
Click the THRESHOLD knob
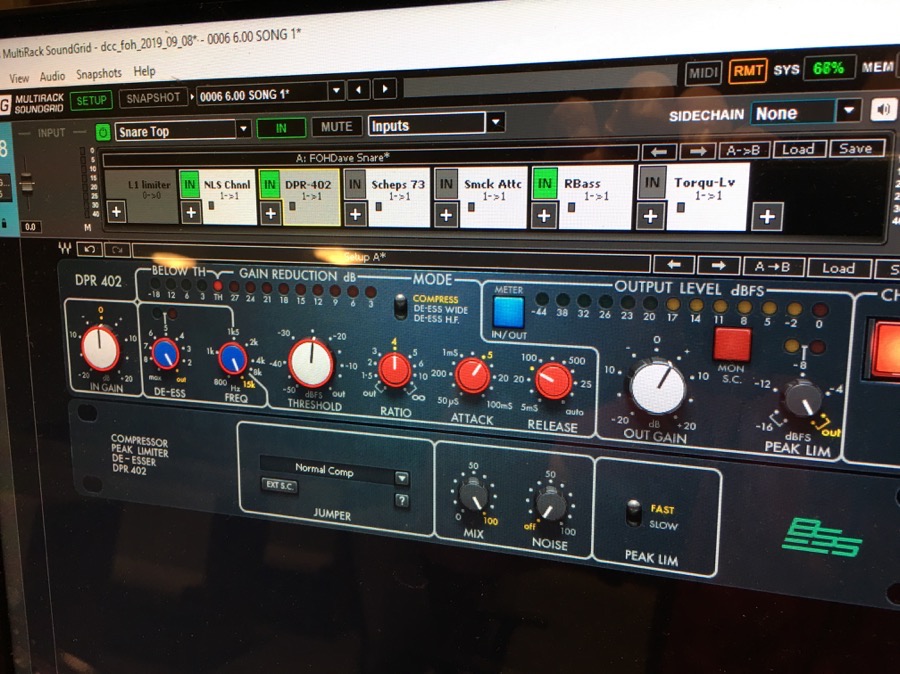[x=311, y=363]
